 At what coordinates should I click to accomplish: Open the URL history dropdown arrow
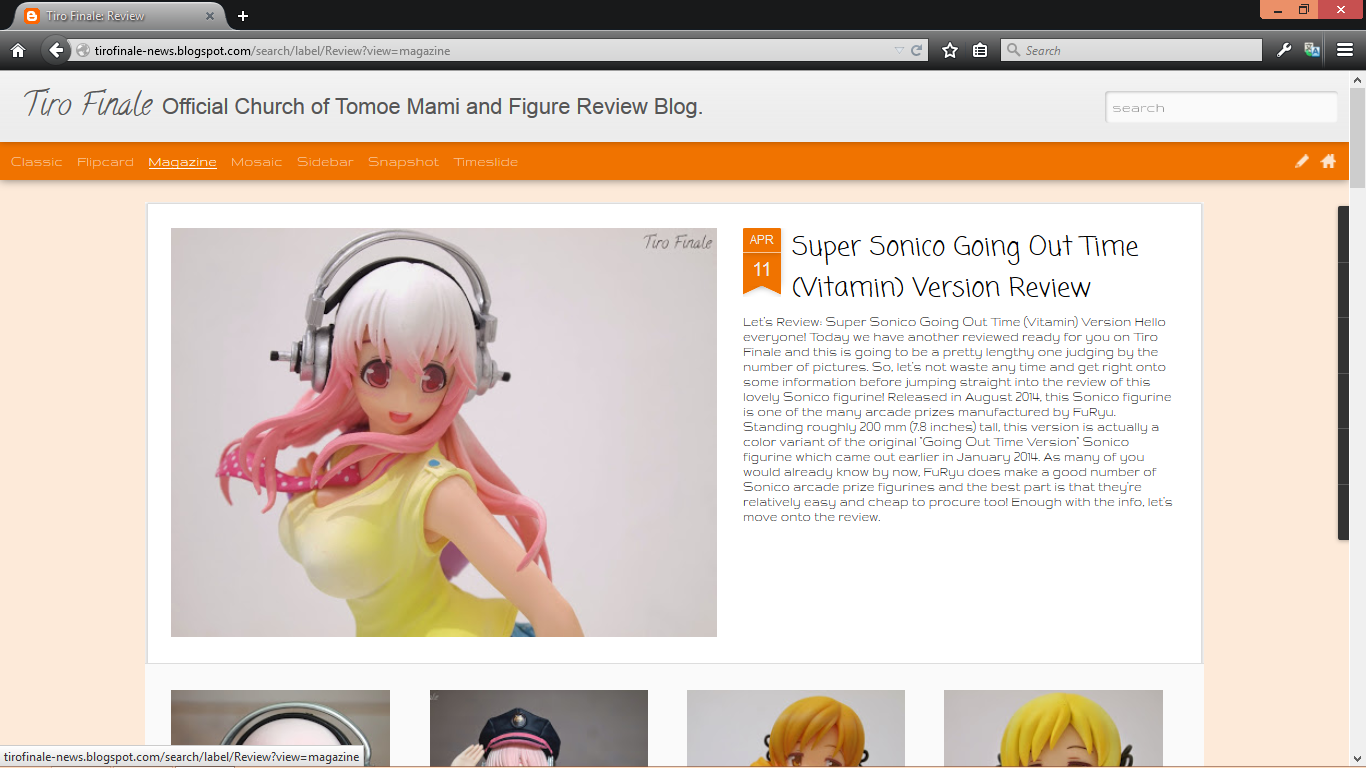point(898,50)
